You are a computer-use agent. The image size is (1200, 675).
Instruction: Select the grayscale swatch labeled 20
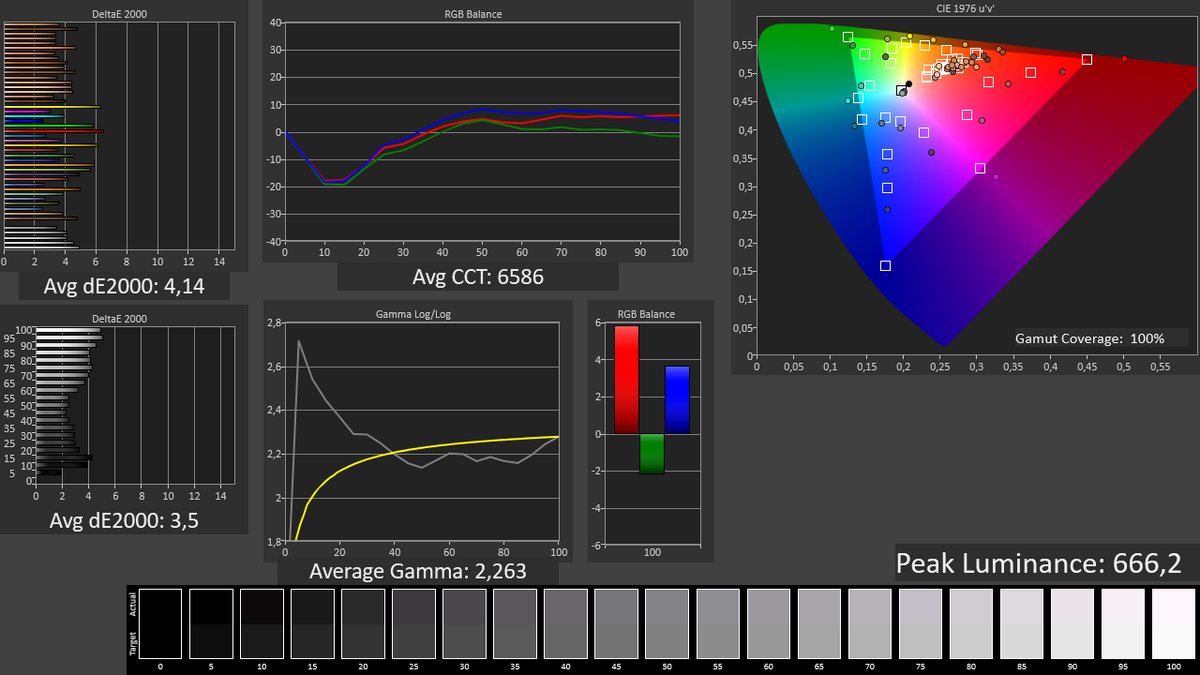coord(362,623)
